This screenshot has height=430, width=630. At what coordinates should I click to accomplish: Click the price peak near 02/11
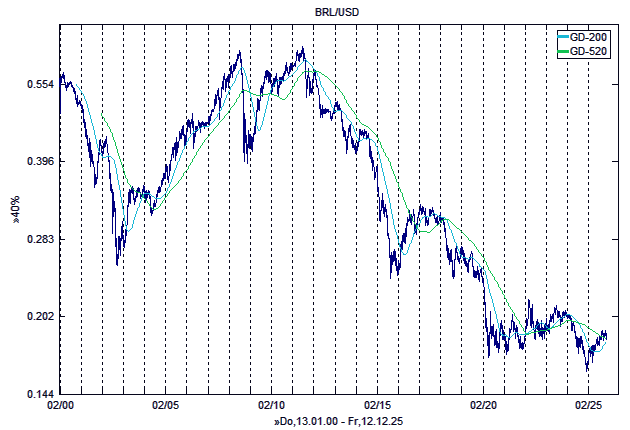[x=301, y=48]
